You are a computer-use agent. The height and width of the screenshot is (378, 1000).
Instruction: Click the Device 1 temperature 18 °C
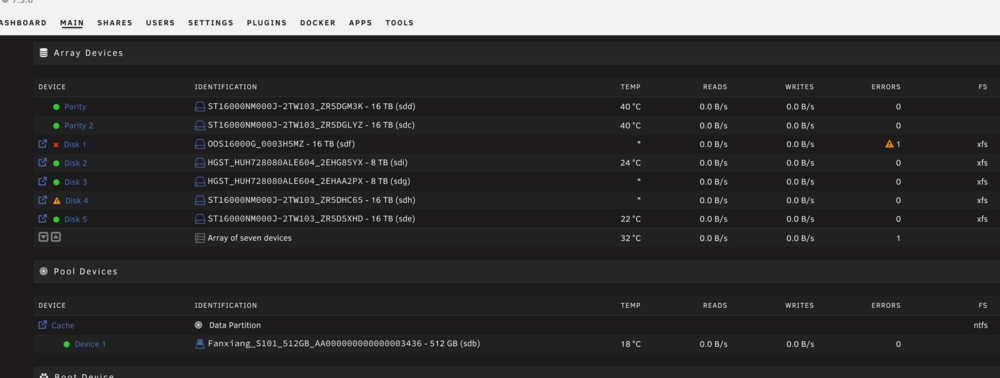pos(630,344)
